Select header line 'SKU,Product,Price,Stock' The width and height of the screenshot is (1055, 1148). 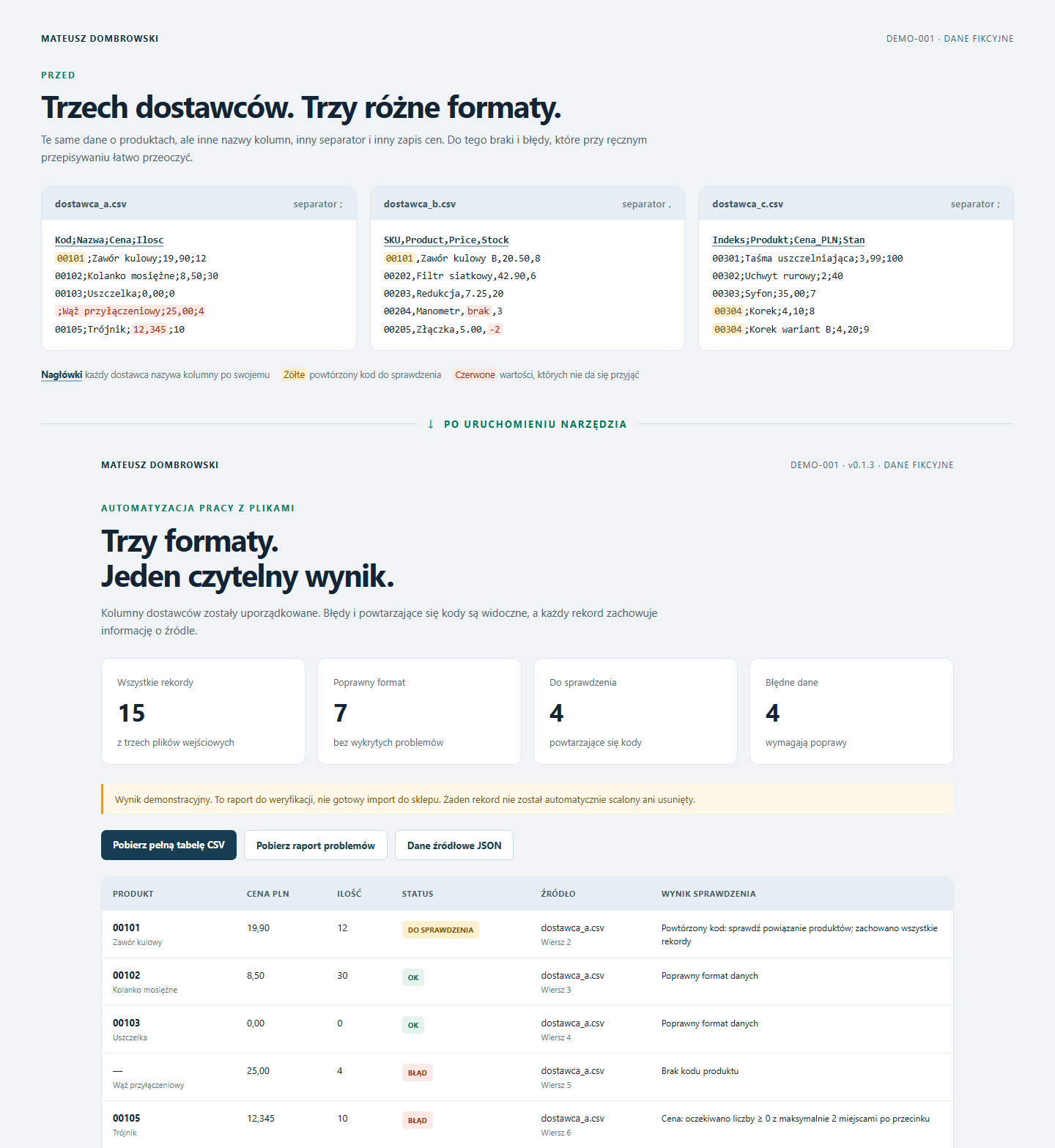pyautogui.click(x=446, y=240)
